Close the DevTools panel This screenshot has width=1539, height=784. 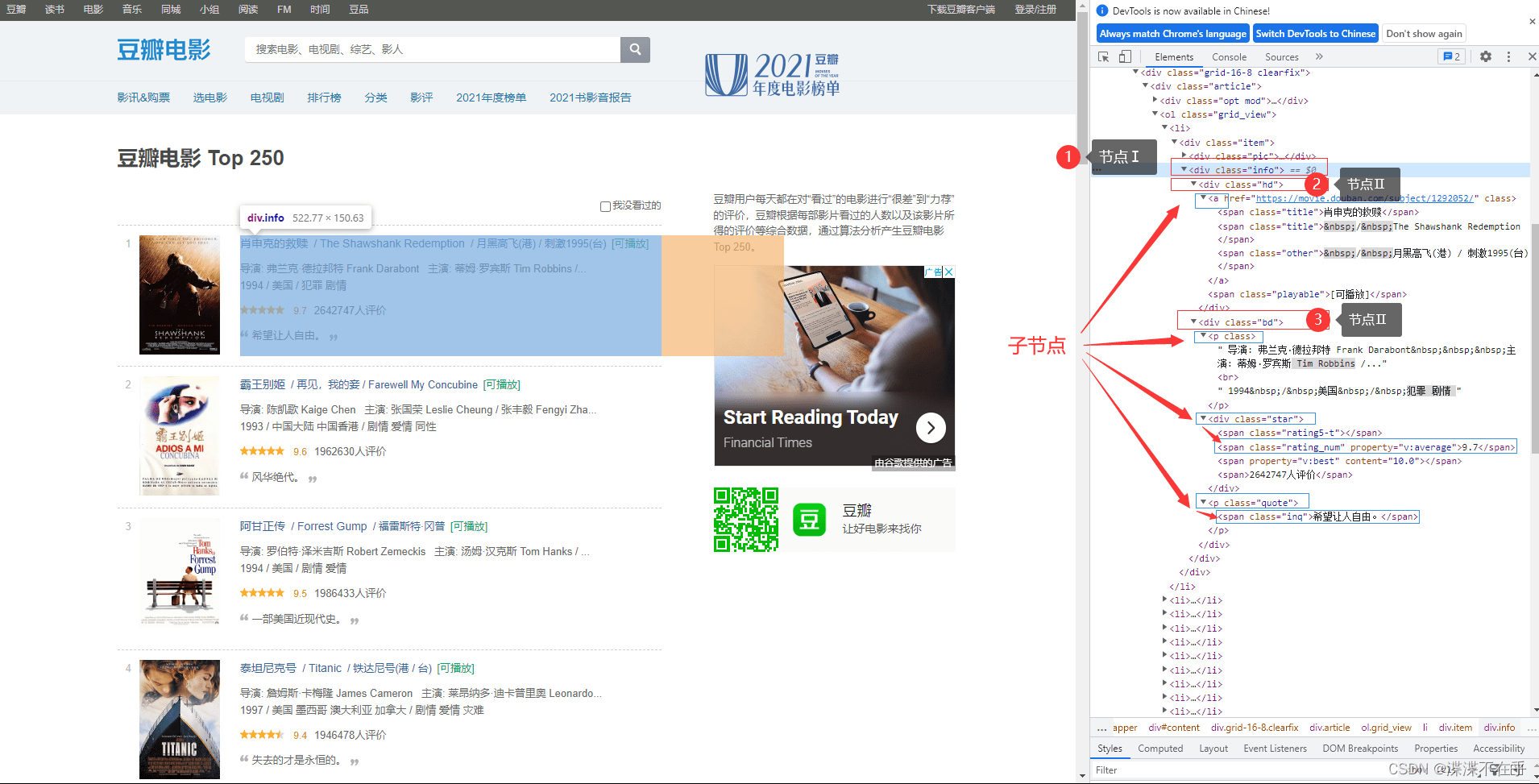[1532, 56]
